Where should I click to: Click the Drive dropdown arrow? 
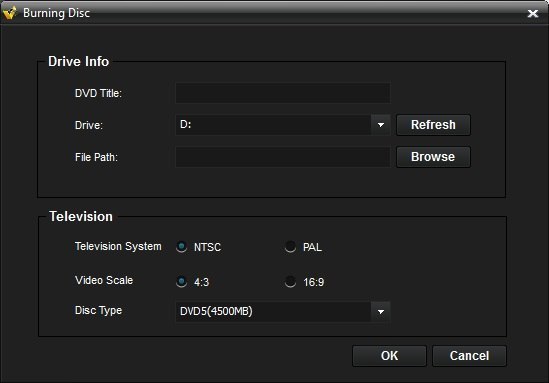pyautogui.click(x=381, y=125)
